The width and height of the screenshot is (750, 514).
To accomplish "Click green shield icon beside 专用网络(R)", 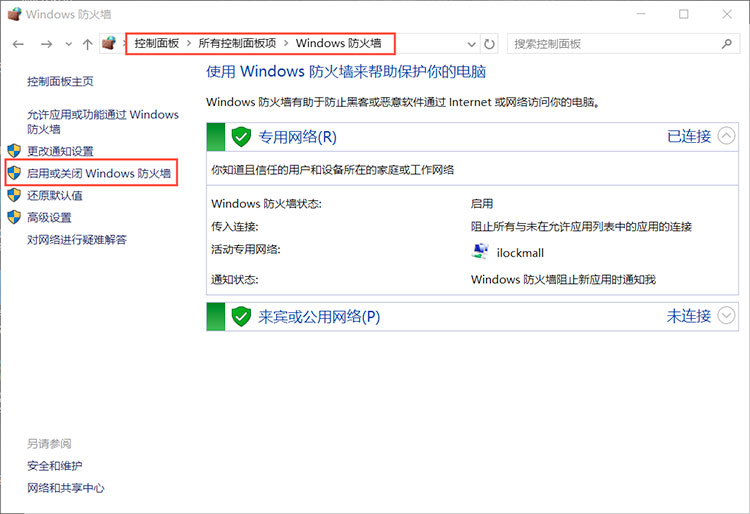I will 241,137.
